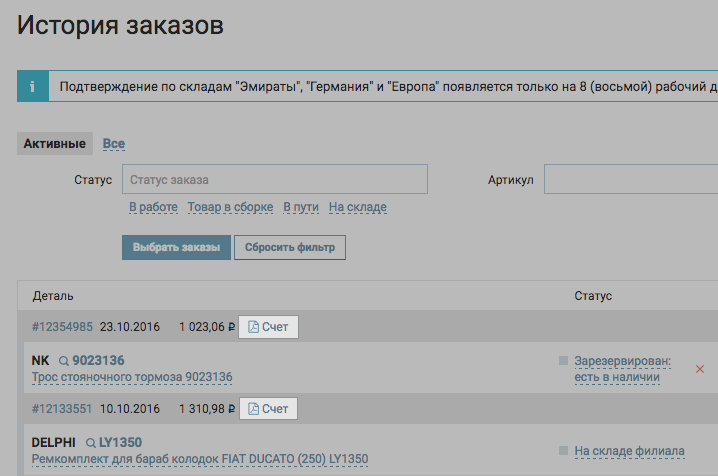Apply the На складе quick filter
This screenshot has width=718, height=476.
(x=358, y=207)
